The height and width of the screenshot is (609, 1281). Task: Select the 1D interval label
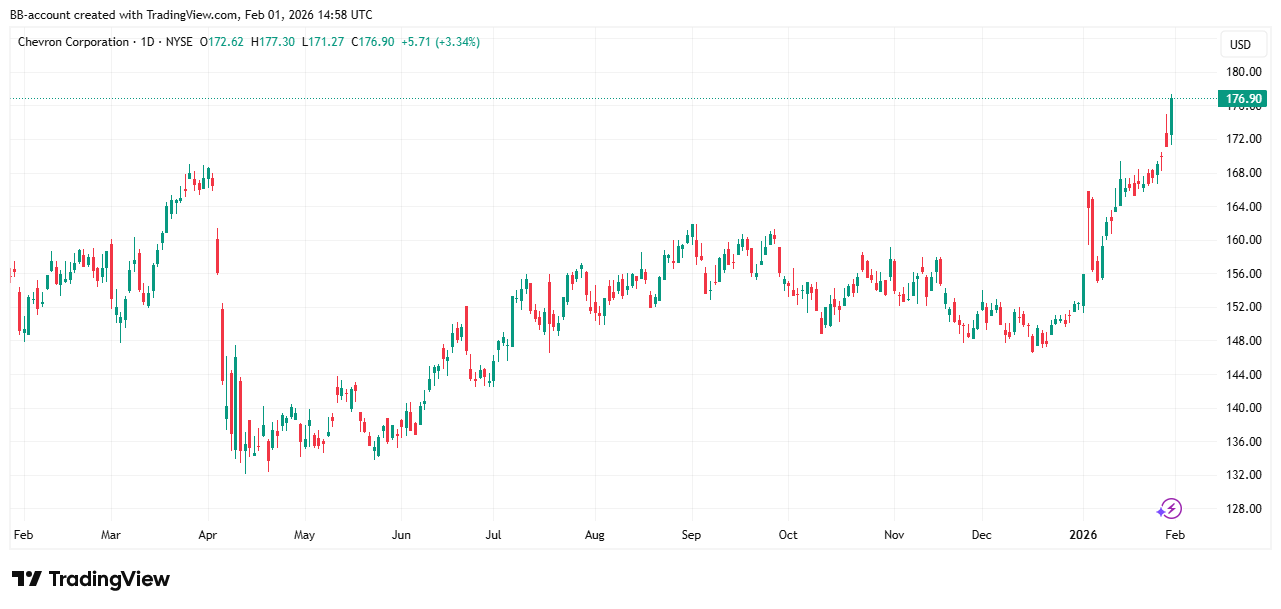click(146, 42)
